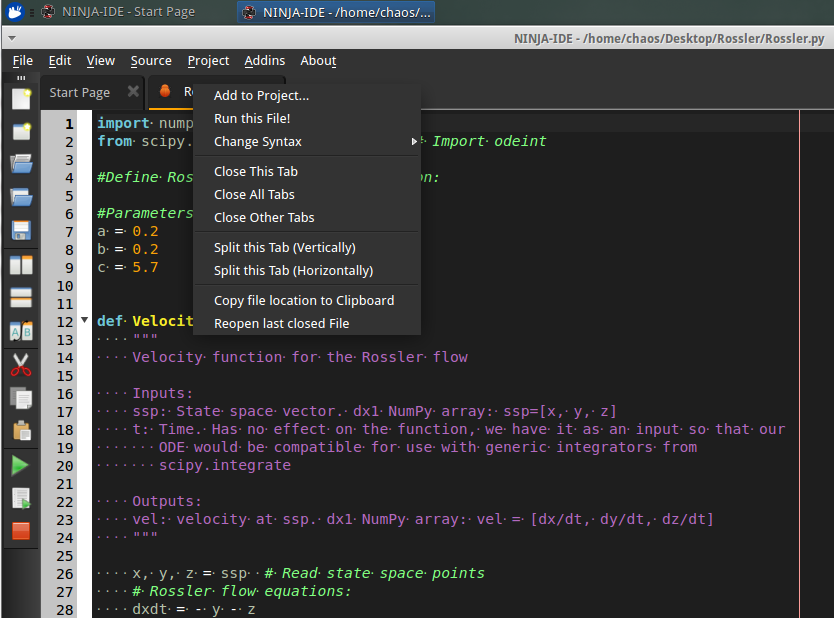834x618 pixels.
Task: Click the Copy toolbar icon
Action: 21,398
